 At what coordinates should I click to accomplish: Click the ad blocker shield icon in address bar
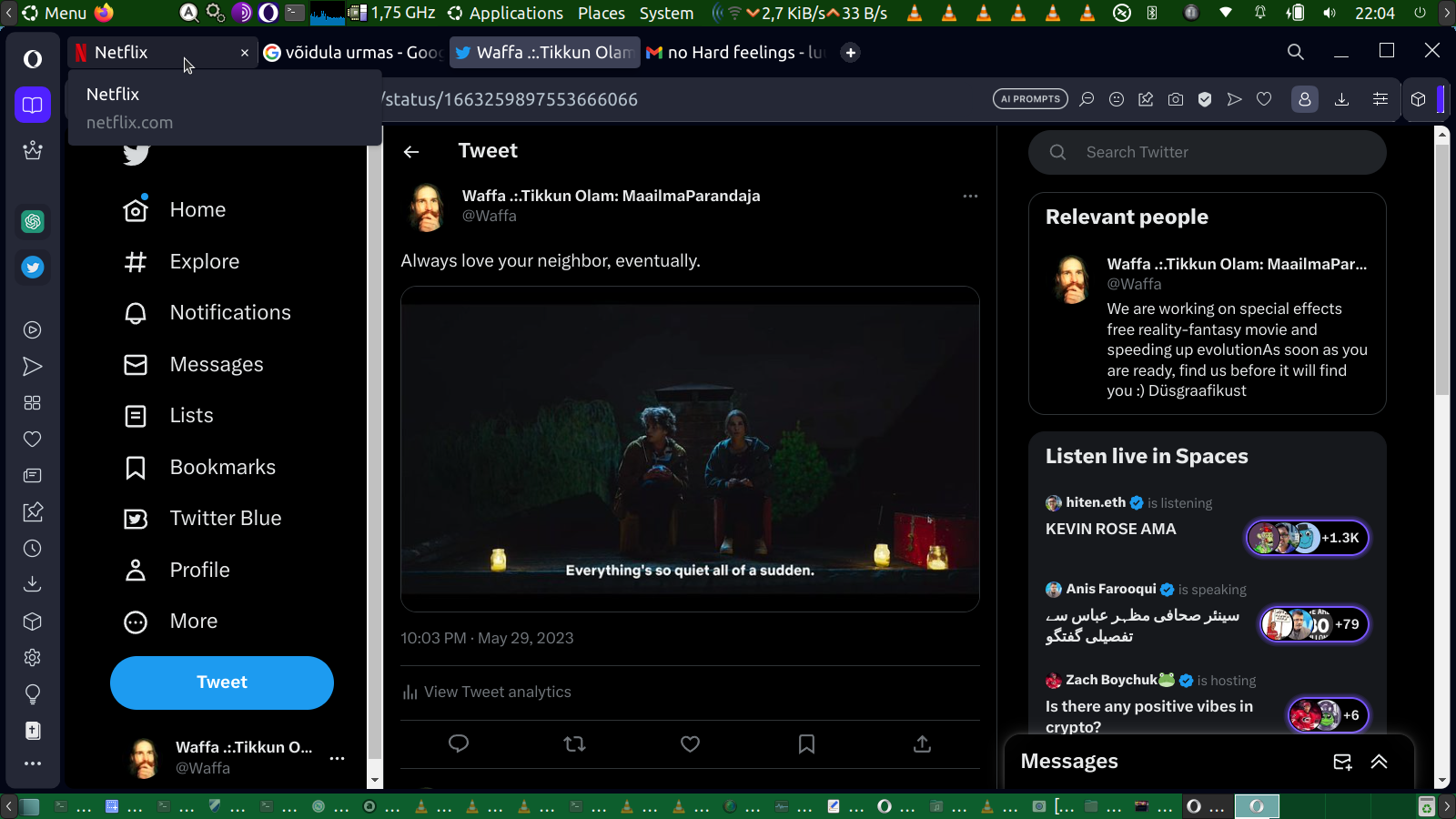click(x=1205, y=99)
